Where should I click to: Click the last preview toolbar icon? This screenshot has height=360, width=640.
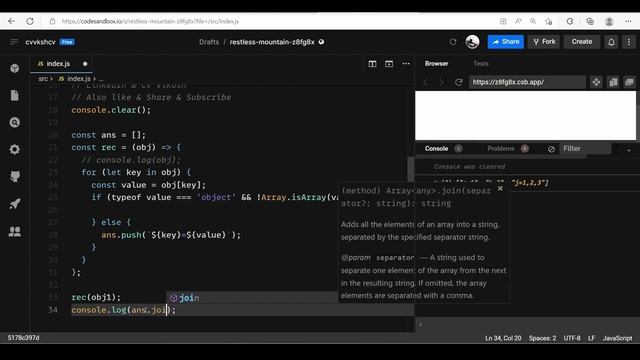[x=629, y=82]
